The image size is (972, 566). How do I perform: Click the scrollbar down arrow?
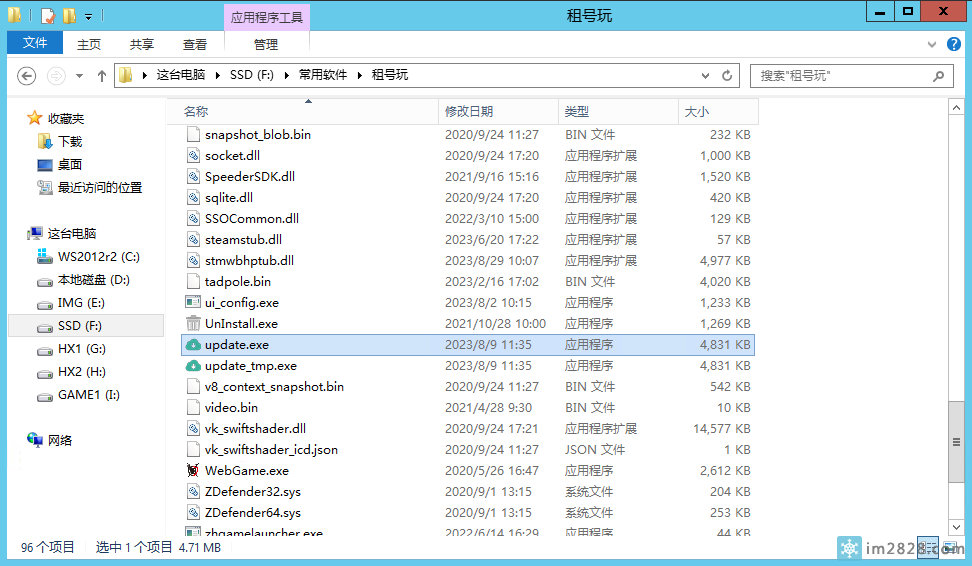[x=956, y=527]
